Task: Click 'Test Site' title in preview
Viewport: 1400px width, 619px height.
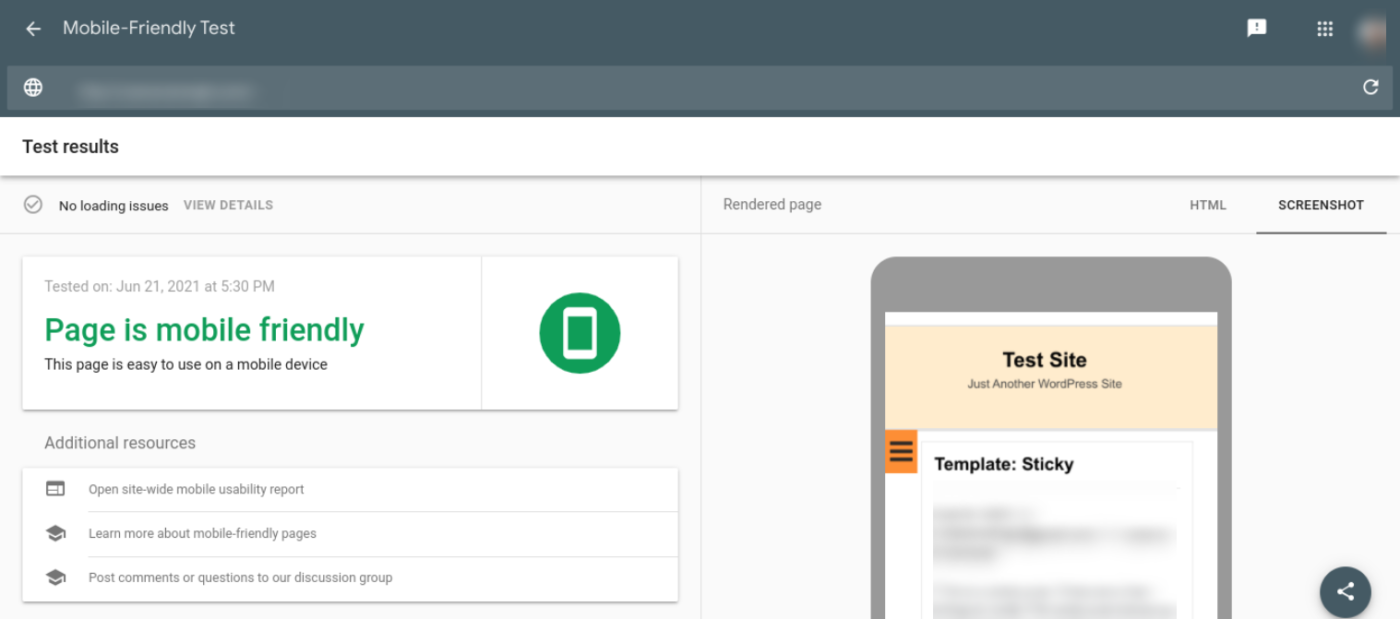Action: pyautogui.click(x=1044, y=360)
